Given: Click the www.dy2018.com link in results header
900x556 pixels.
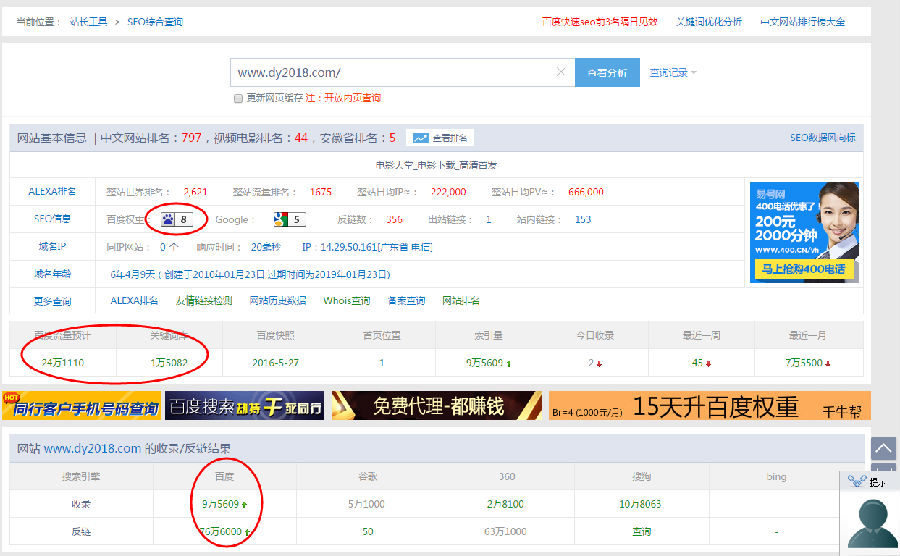Looking at the screenshot, I should pyautogui.click(x=92, y=449).
